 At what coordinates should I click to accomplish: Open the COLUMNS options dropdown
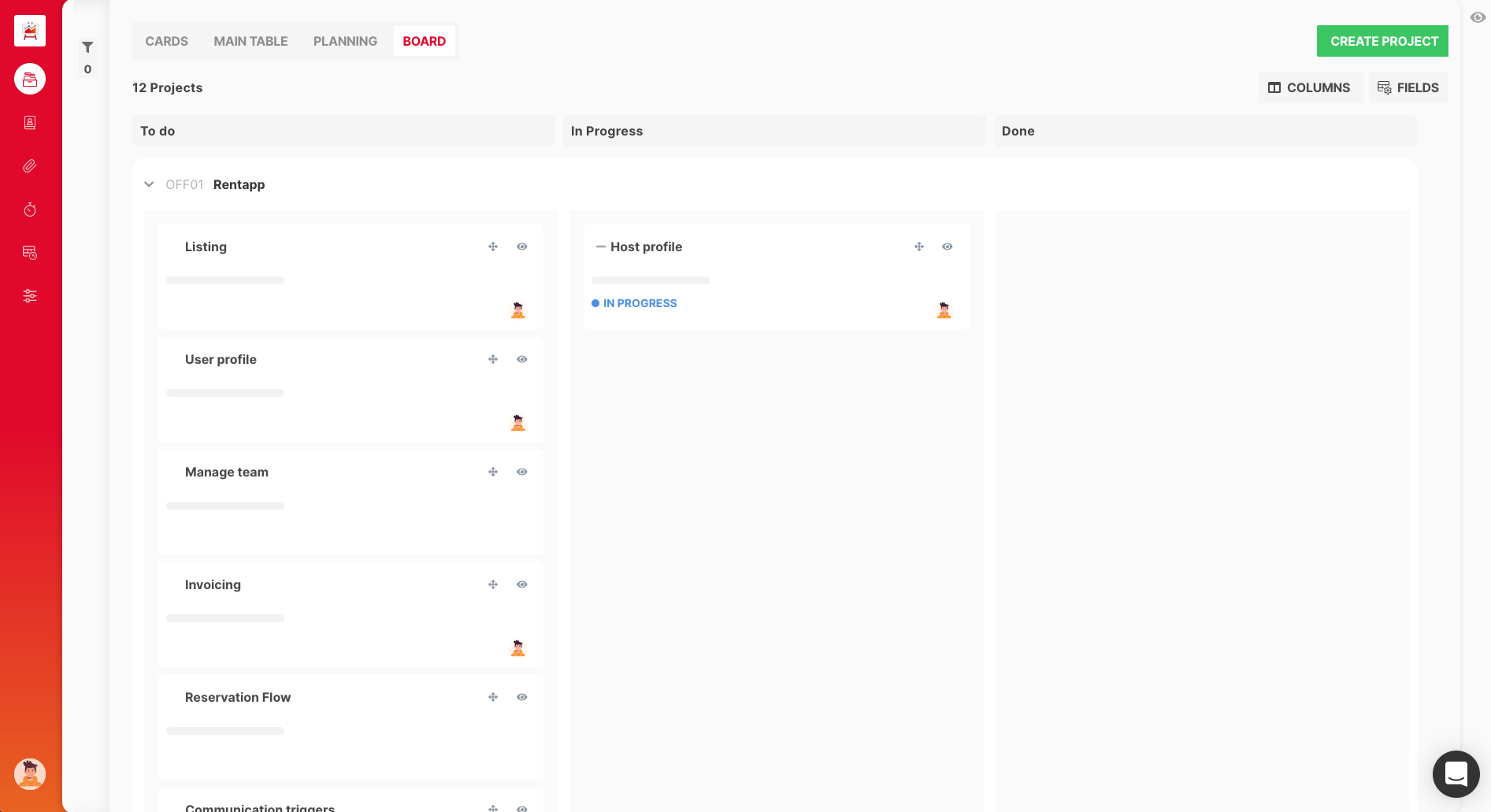click(1309, 87)
